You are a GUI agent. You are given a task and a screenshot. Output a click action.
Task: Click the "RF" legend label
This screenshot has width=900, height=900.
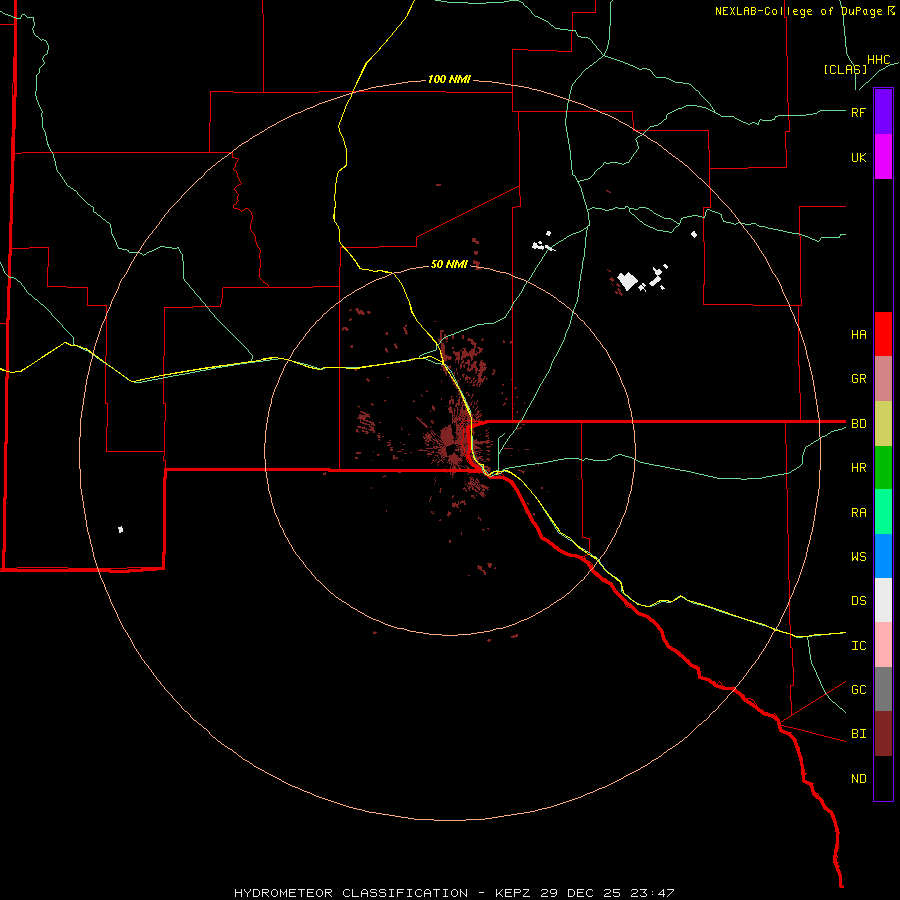pyautogui.click(x=858, y=112)
